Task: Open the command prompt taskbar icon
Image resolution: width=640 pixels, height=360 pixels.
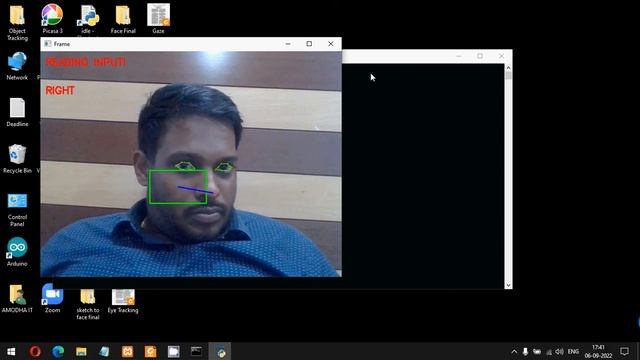Action: pyautogui.click(x=196, y=351)
